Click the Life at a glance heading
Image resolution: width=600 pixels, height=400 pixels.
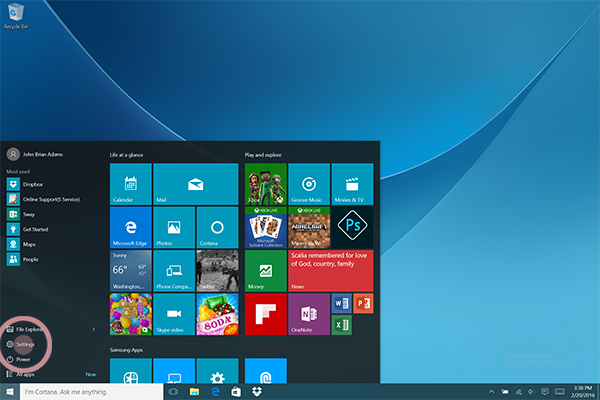point(126,155)
